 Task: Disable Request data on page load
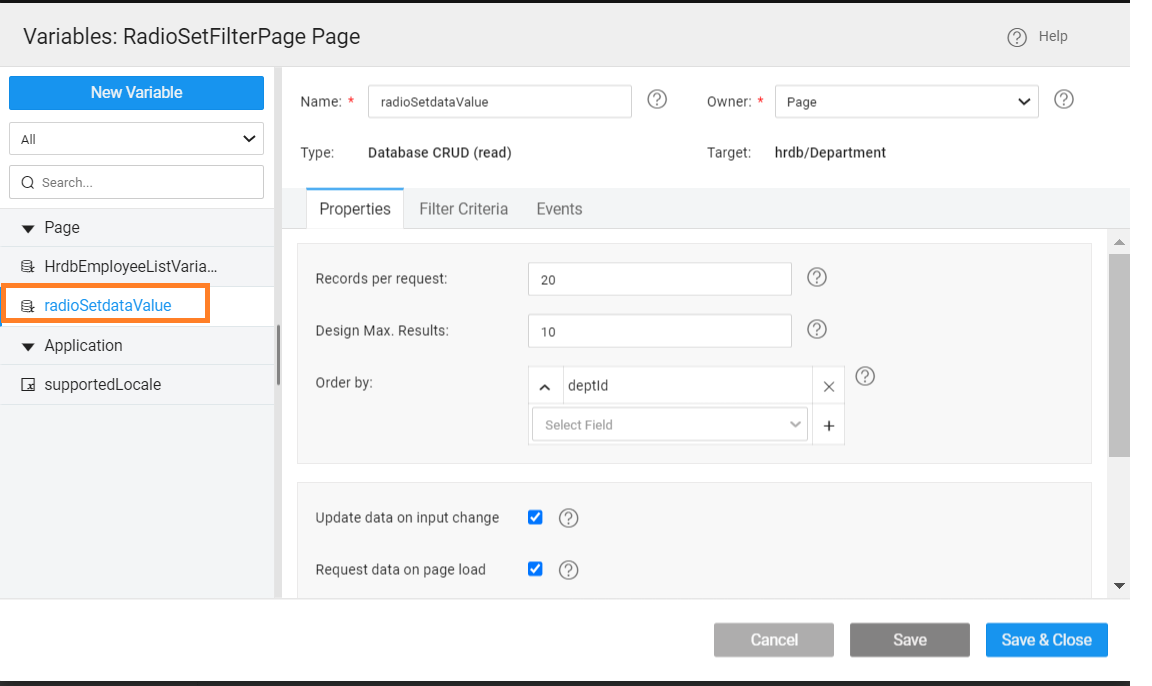click(535, 569)
